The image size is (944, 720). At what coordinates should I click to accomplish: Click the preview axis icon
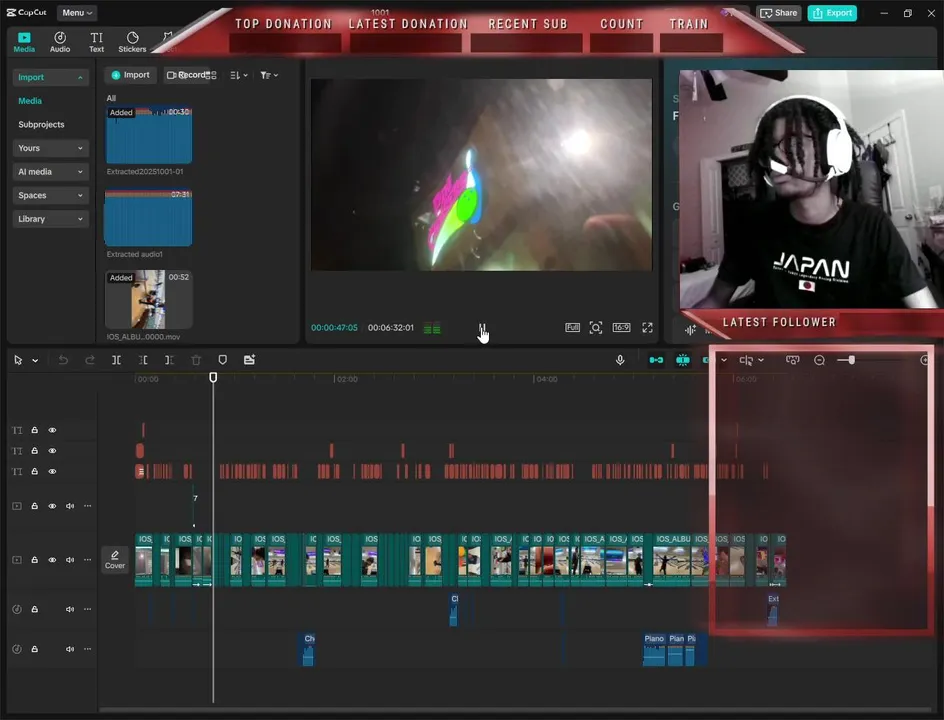[x=747, y=360]
